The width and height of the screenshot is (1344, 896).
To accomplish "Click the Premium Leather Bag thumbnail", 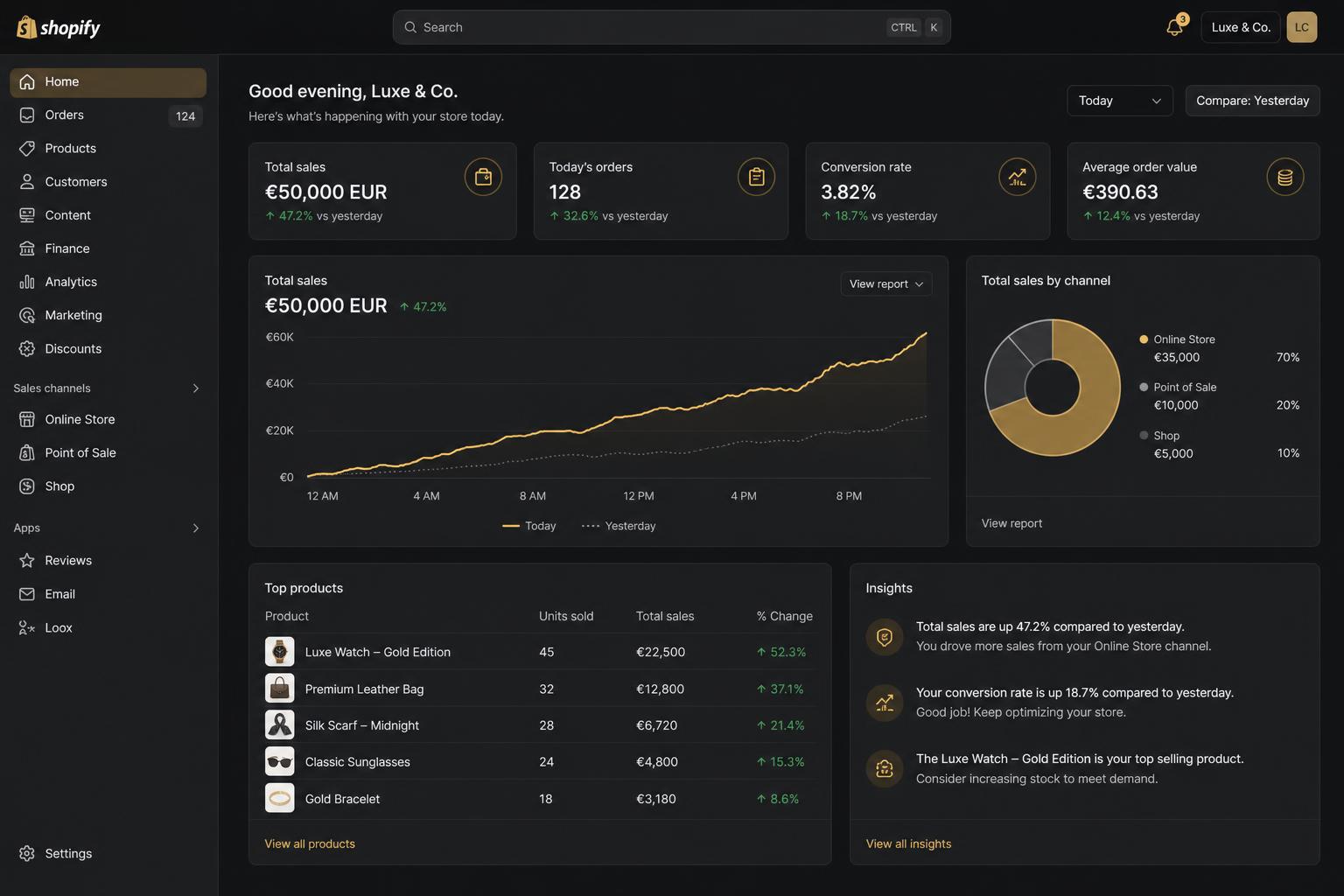I will pos(280,689).
